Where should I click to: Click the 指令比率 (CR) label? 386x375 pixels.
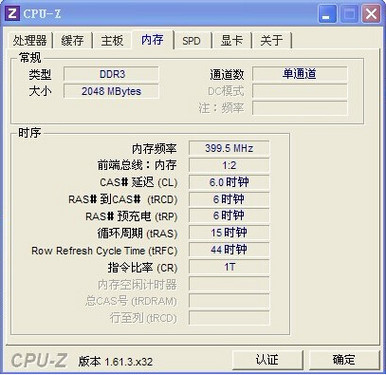click(142, 267)
